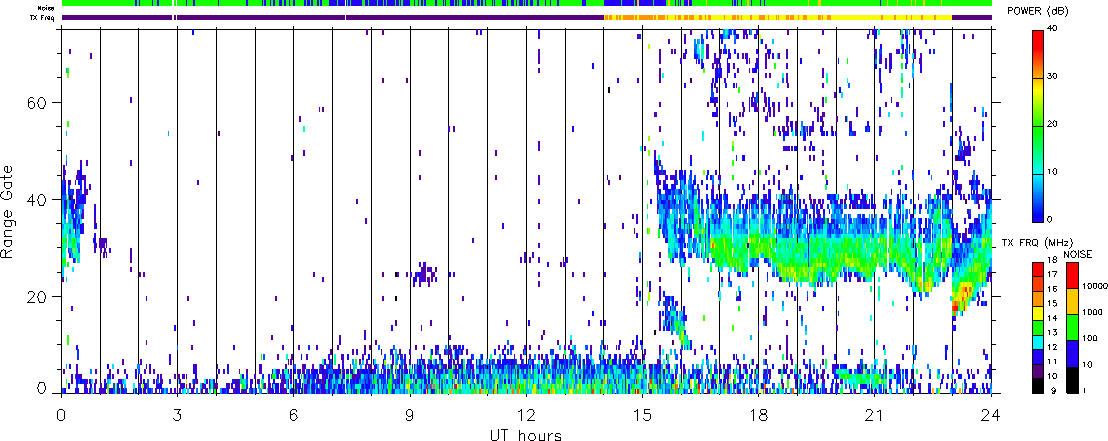Click the 18 tick label on UT hours axis
1108x441 pixels.
758,414
